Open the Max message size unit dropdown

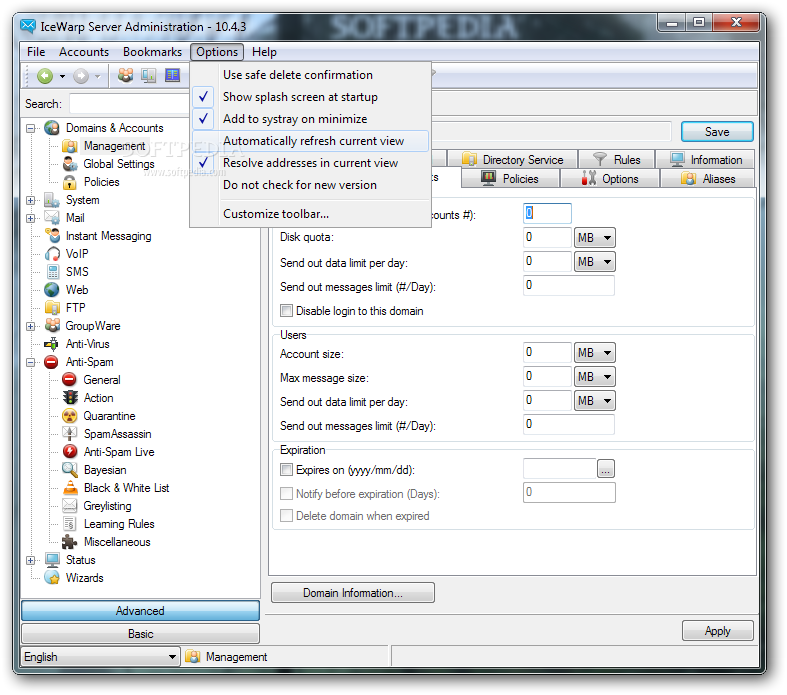point(594,377)
